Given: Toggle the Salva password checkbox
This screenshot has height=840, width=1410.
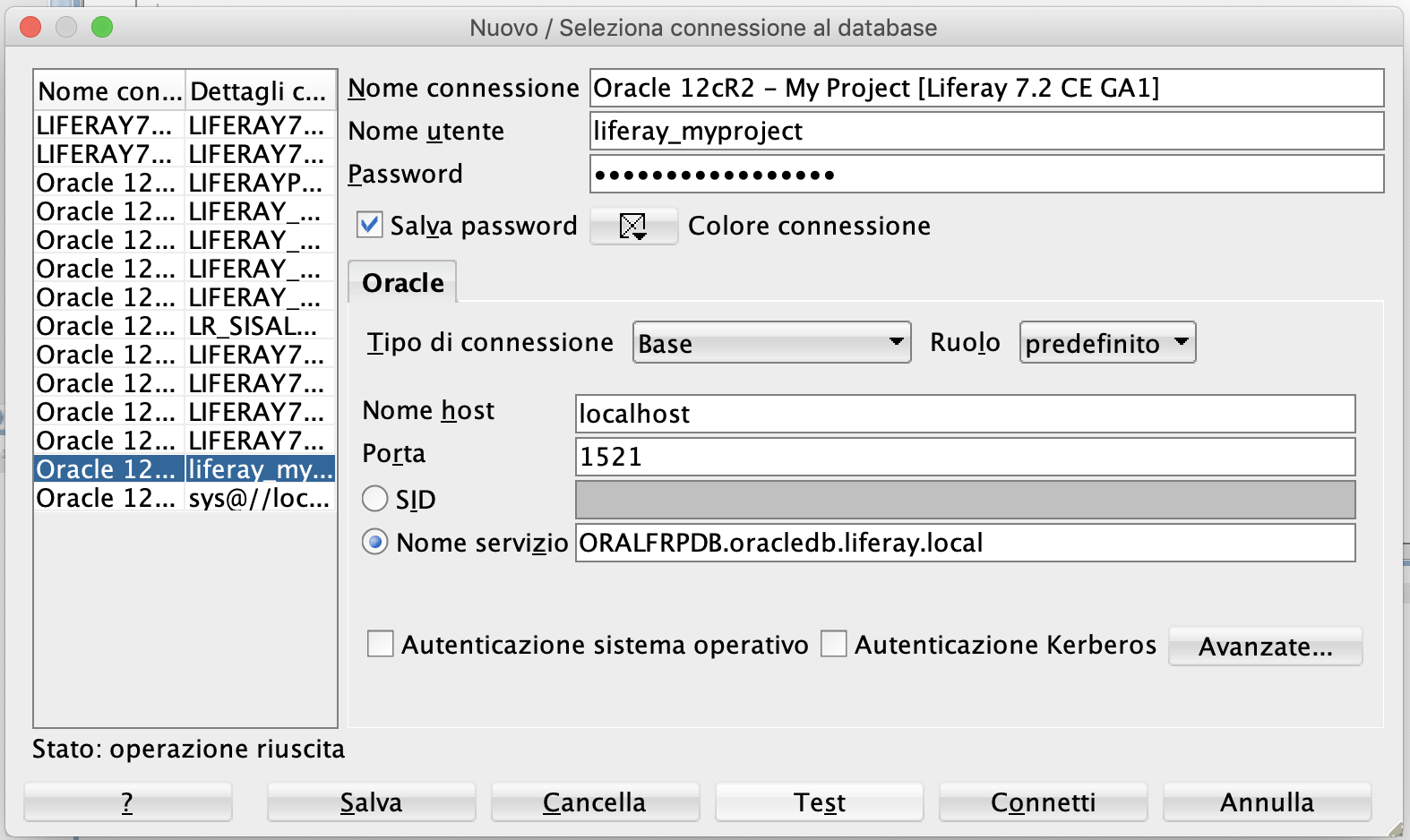Looking at the screenshot, I should click(x=369, y=225).
